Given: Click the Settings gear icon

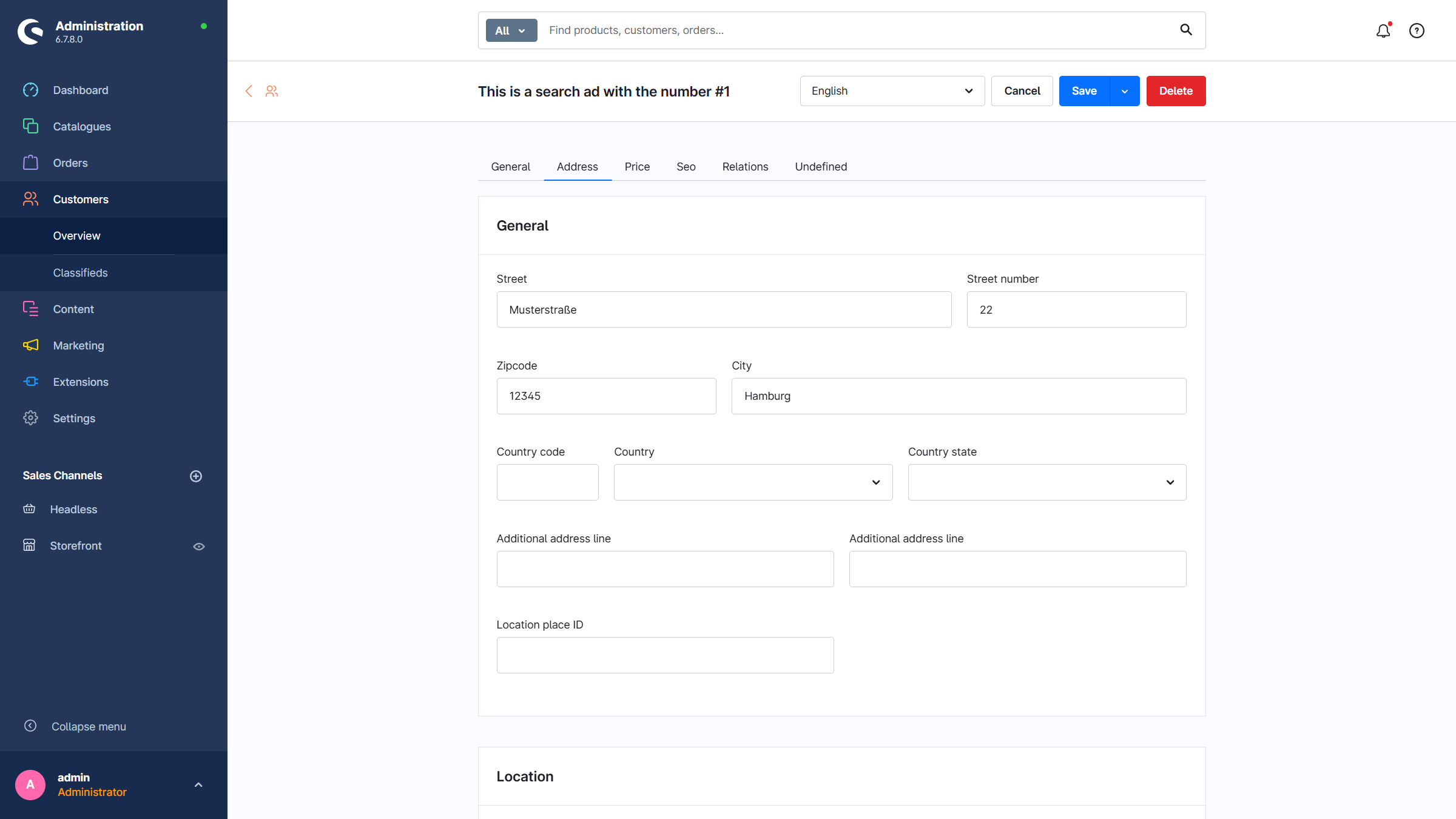Looking at the screenshot, I should (30, 418).
